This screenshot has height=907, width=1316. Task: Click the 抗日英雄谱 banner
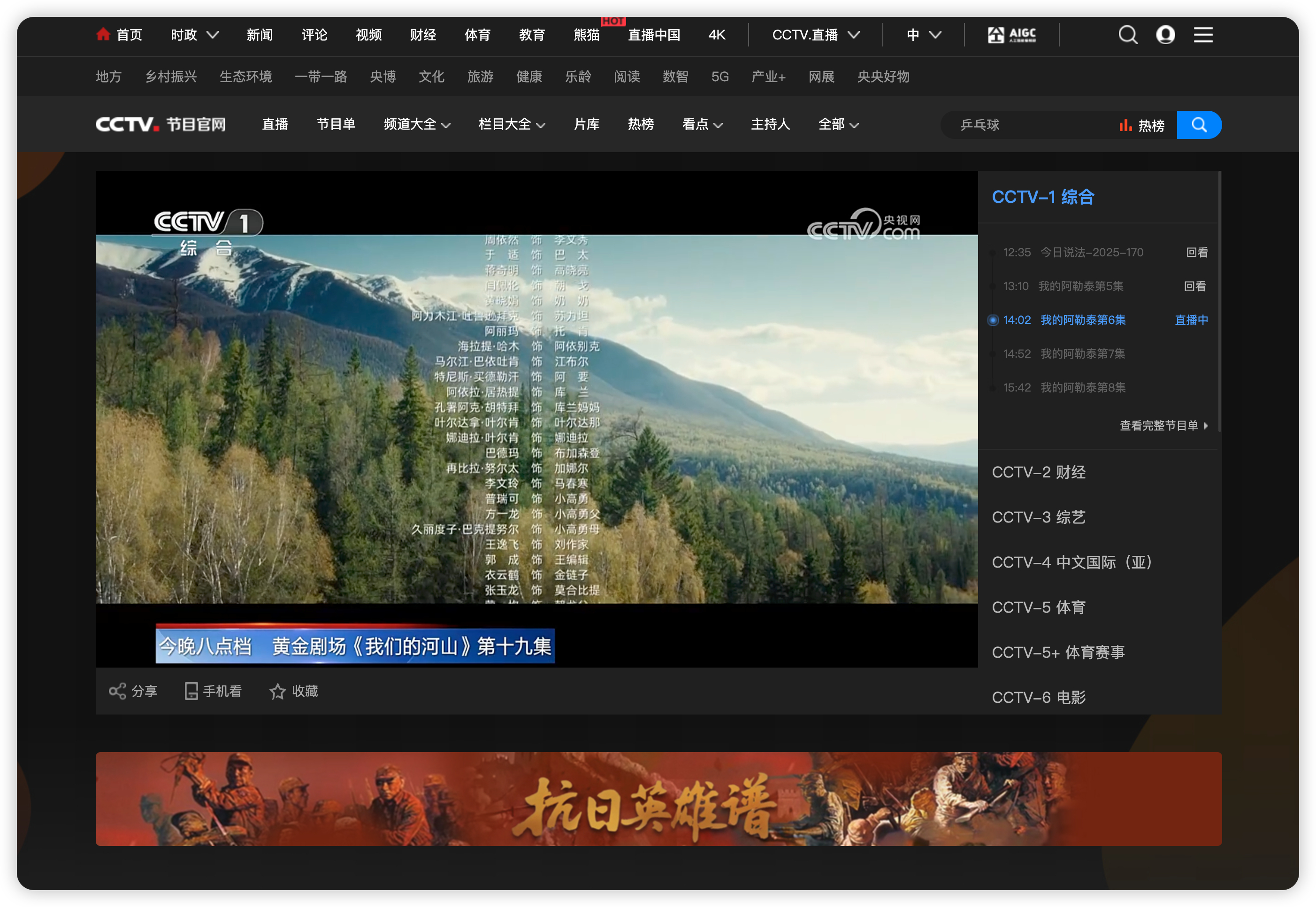[658, 799]
